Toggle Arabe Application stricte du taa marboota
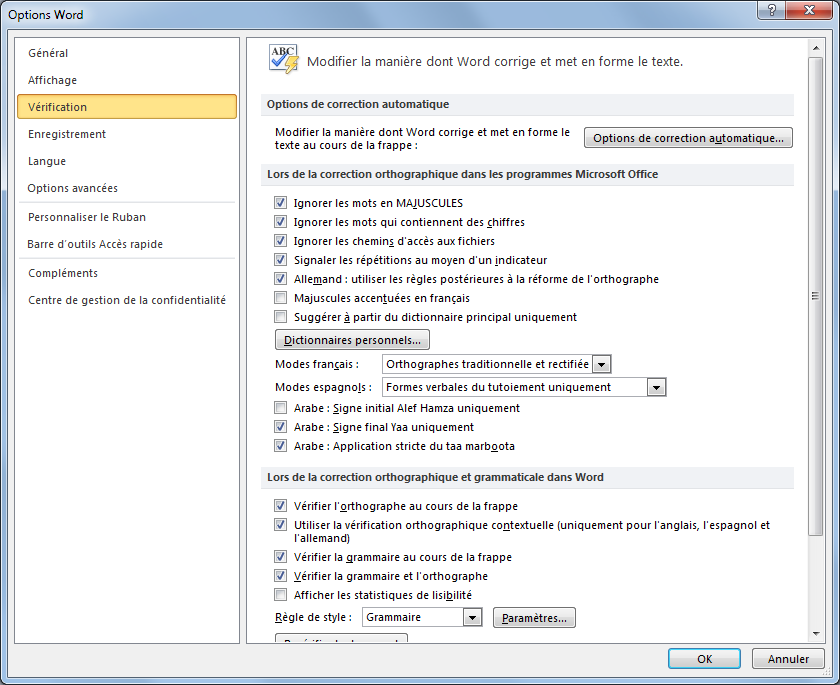This screenshot has height=685, width=840. [x=280, y=446]
